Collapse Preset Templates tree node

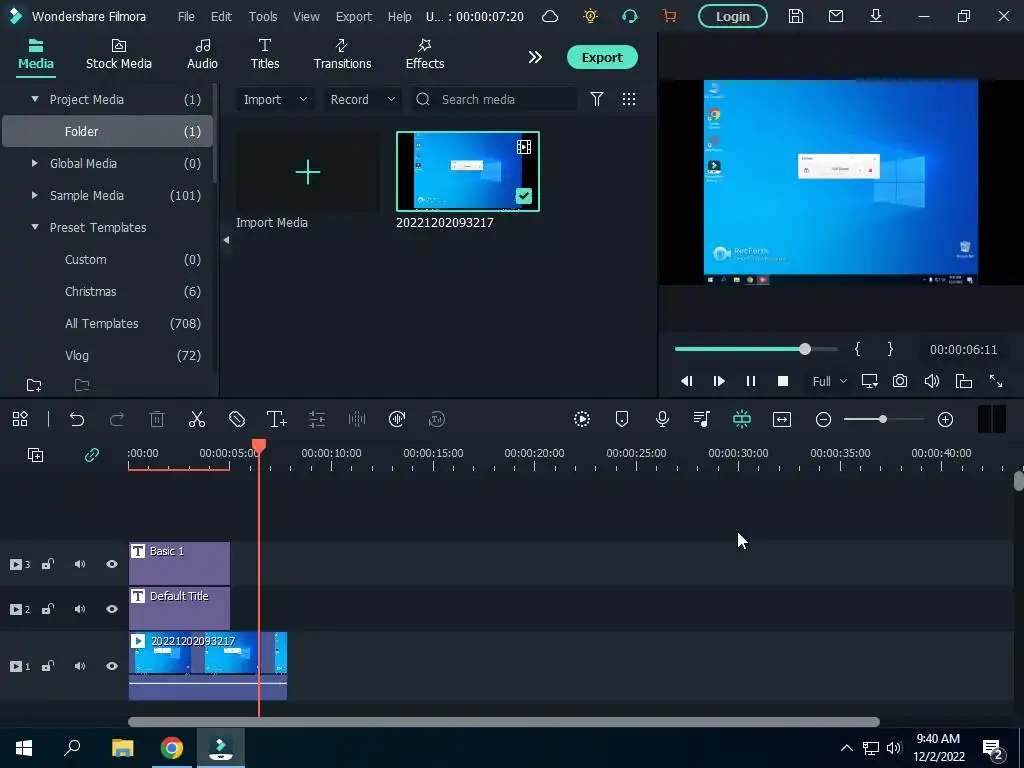[35, 227]
